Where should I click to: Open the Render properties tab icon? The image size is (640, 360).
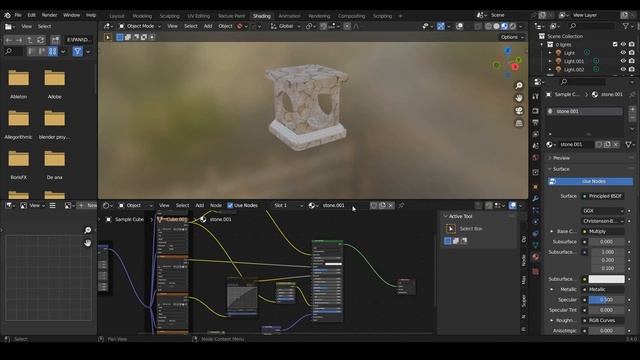(x=536, y=111)
